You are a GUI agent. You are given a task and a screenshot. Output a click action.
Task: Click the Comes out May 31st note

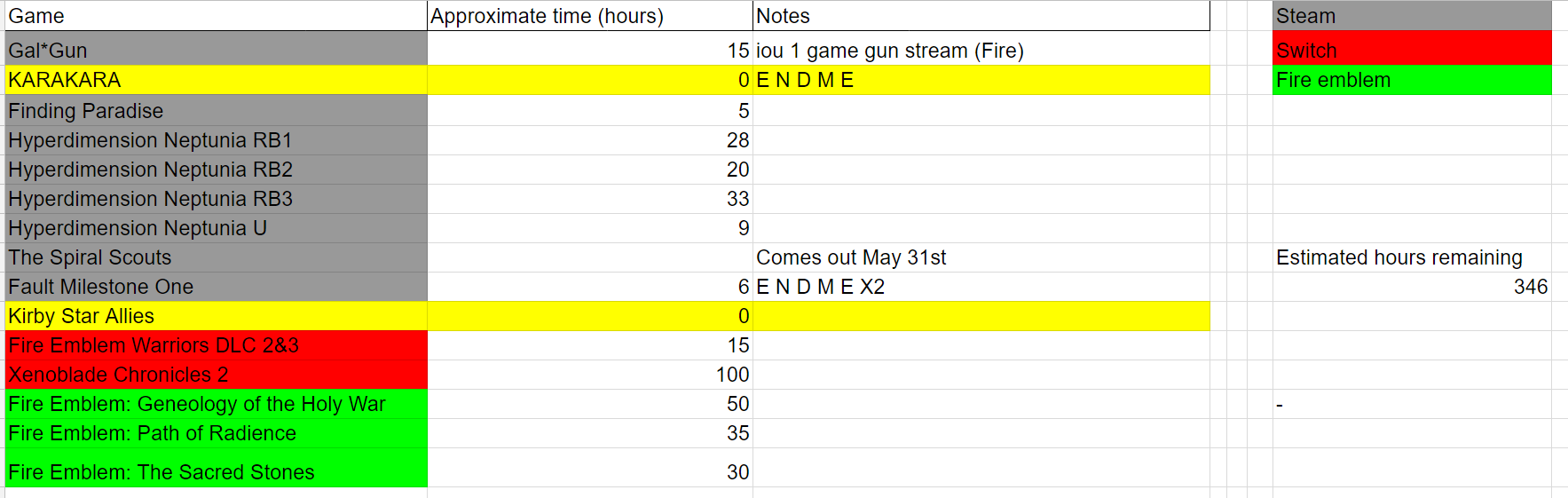coord(851,257)
